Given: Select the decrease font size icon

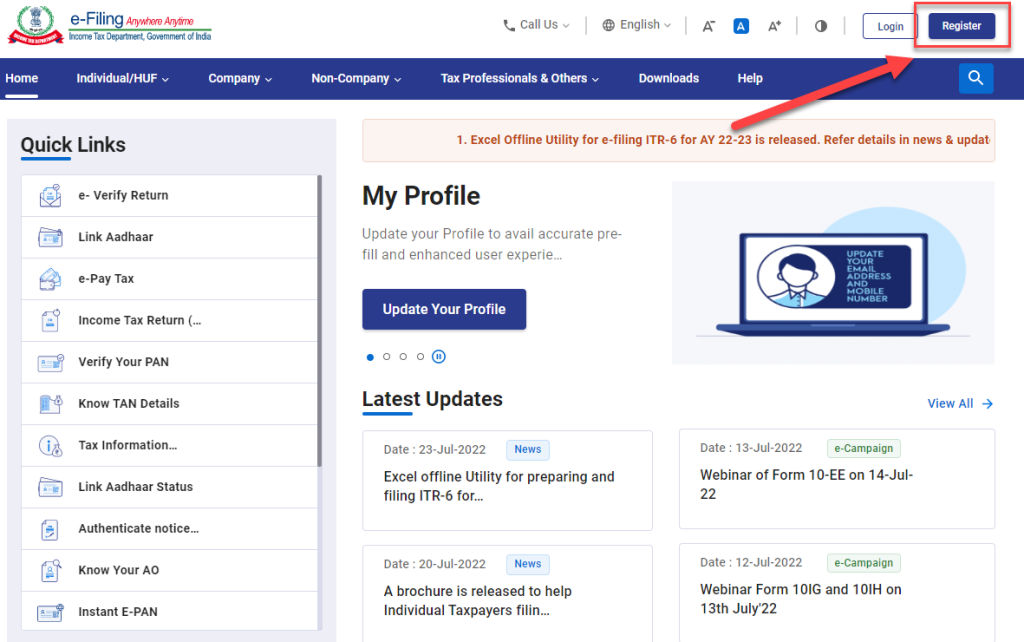Looking at the screenshot, I should 709,26.
